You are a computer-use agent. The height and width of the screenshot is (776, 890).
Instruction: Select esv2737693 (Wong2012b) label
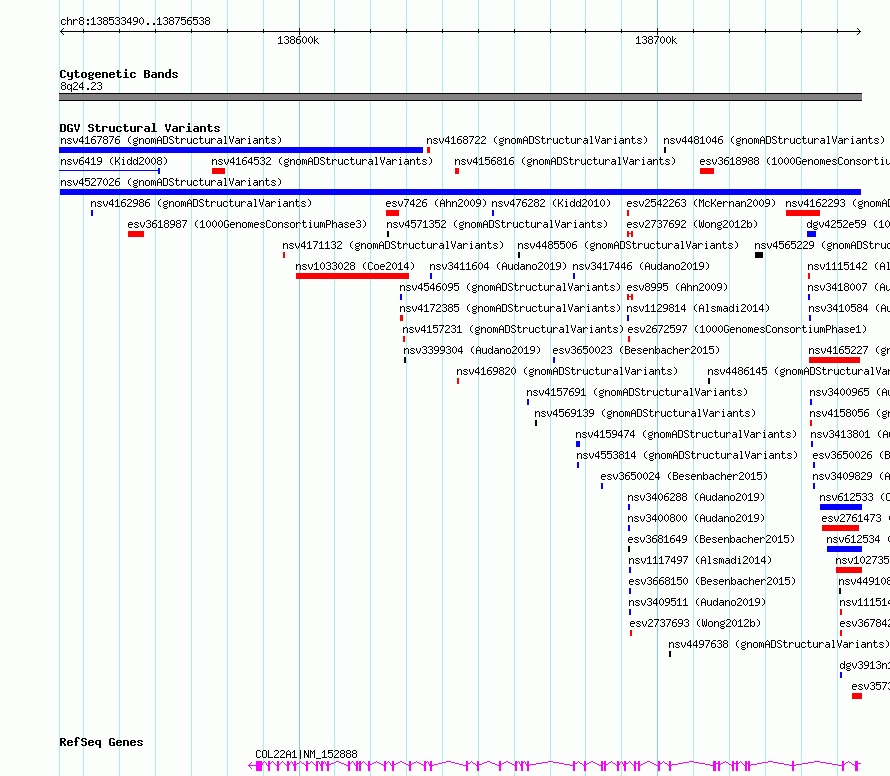[x=695, y=623]
